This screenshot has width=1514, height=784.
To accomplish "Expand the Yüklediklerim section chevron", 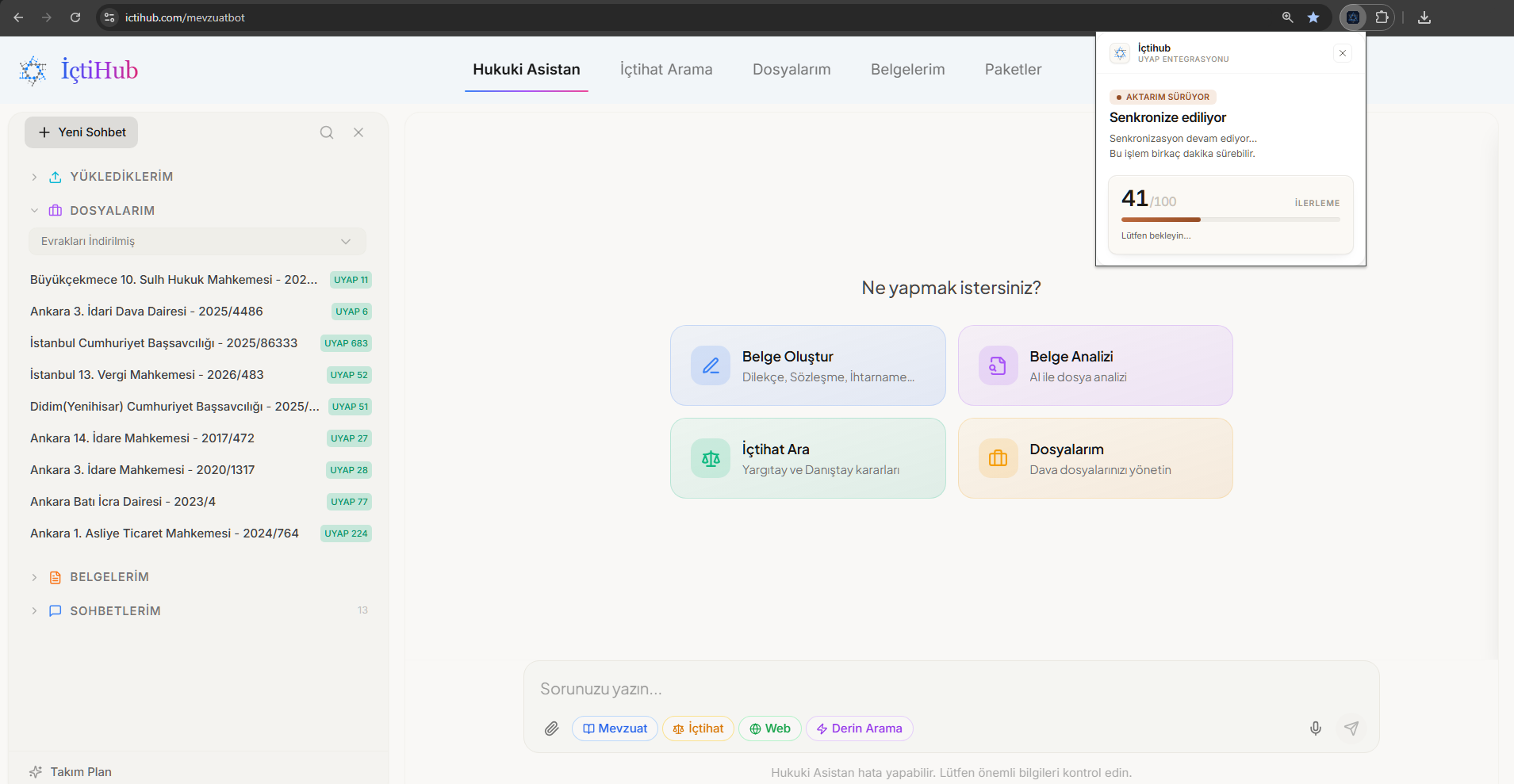I will (x=34, y=177).
